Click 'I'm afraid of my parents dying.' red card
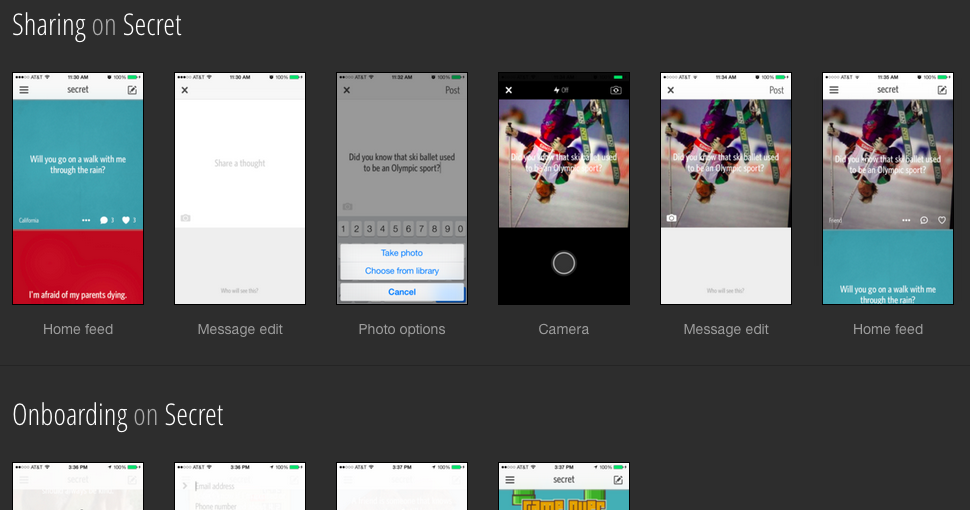The width and height of the screenshot is (970, 510). click(x=78, y=267)
